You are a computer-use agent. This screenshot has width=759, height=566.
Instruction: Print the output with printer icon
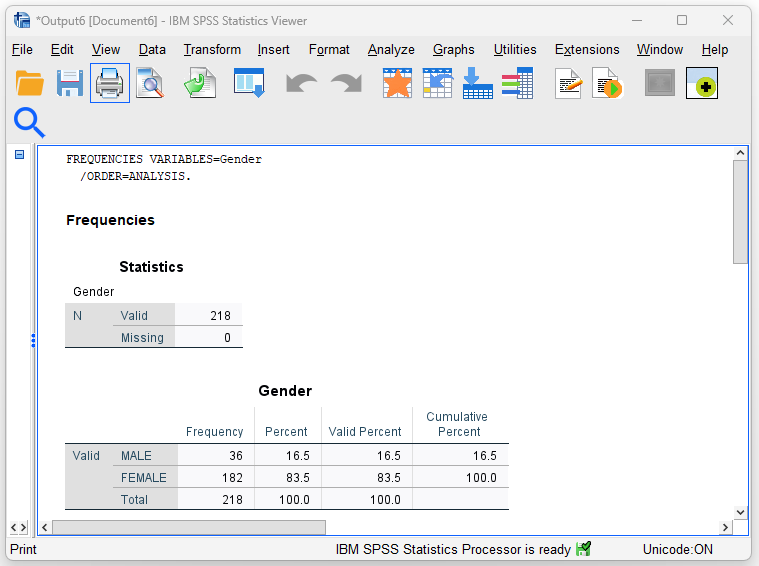[x=110, y=83]
